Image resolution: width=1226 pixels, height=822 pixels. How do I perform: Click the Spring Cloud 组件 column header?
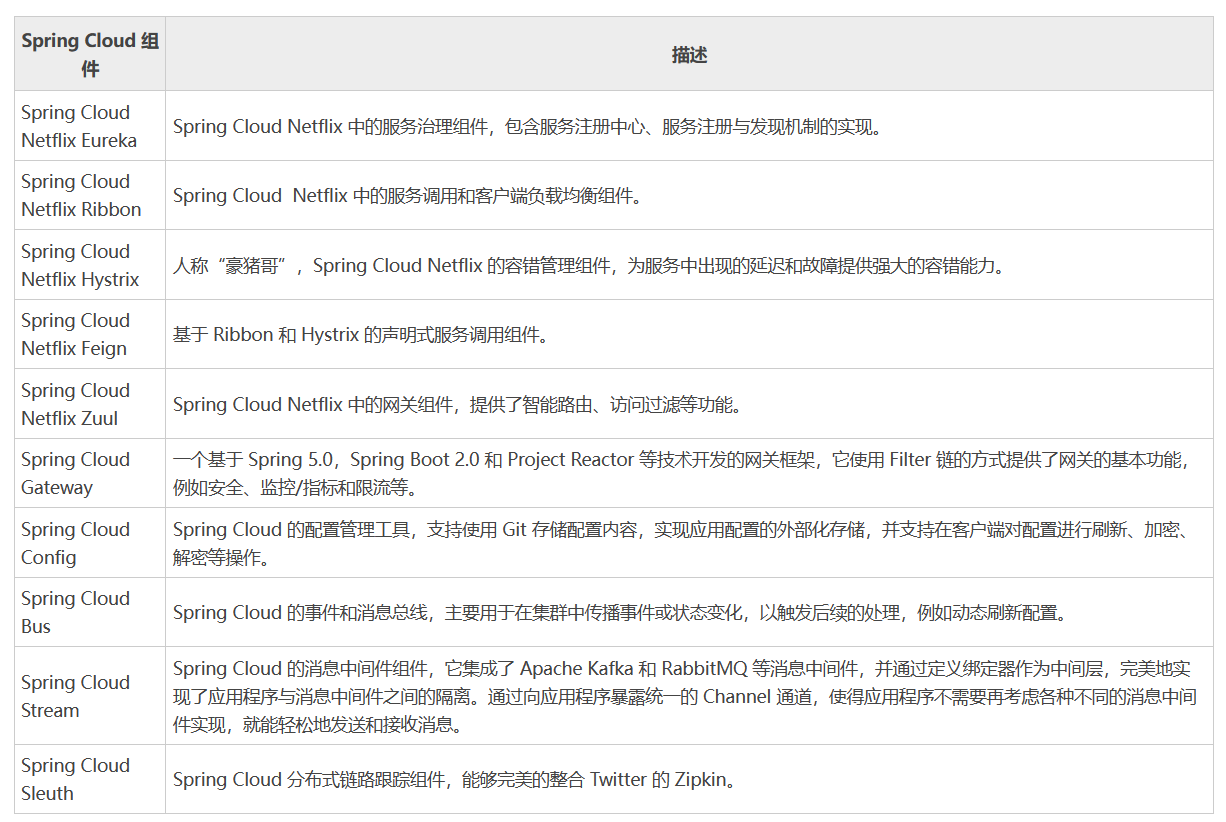coord(88,54)
